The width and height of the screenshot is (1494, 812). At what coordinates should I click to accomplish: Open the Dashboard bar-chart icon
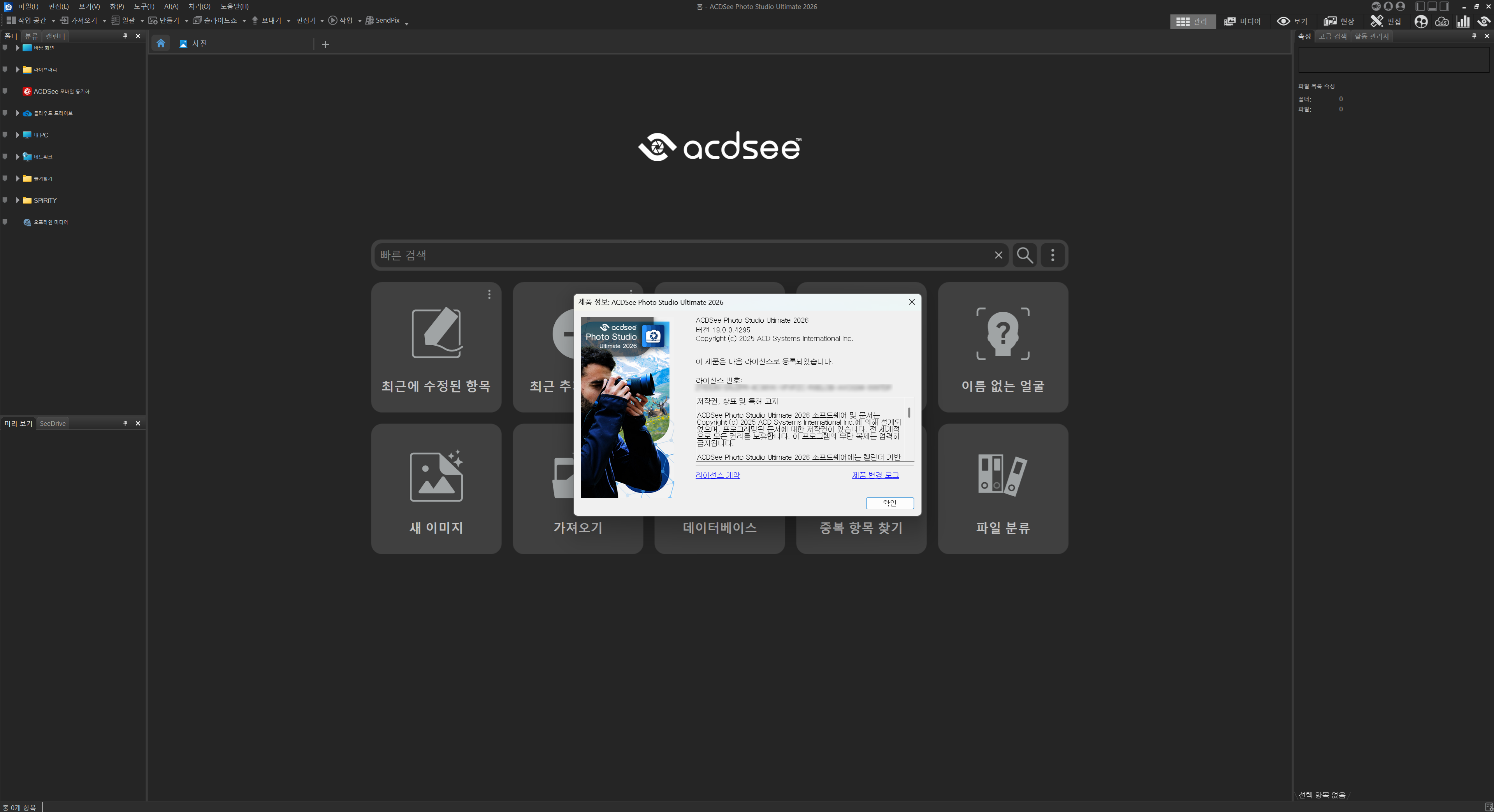1463,21
